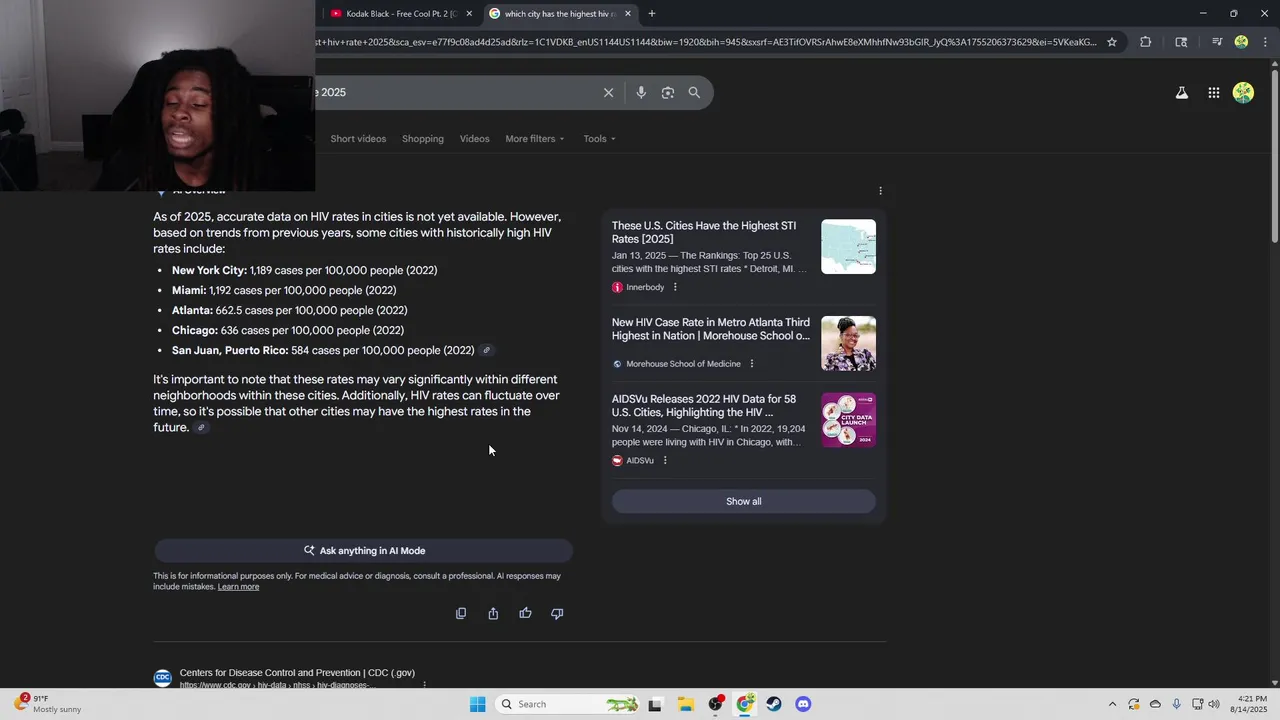Click the Google search text field
1280x720 pixels.
point(455,92)
